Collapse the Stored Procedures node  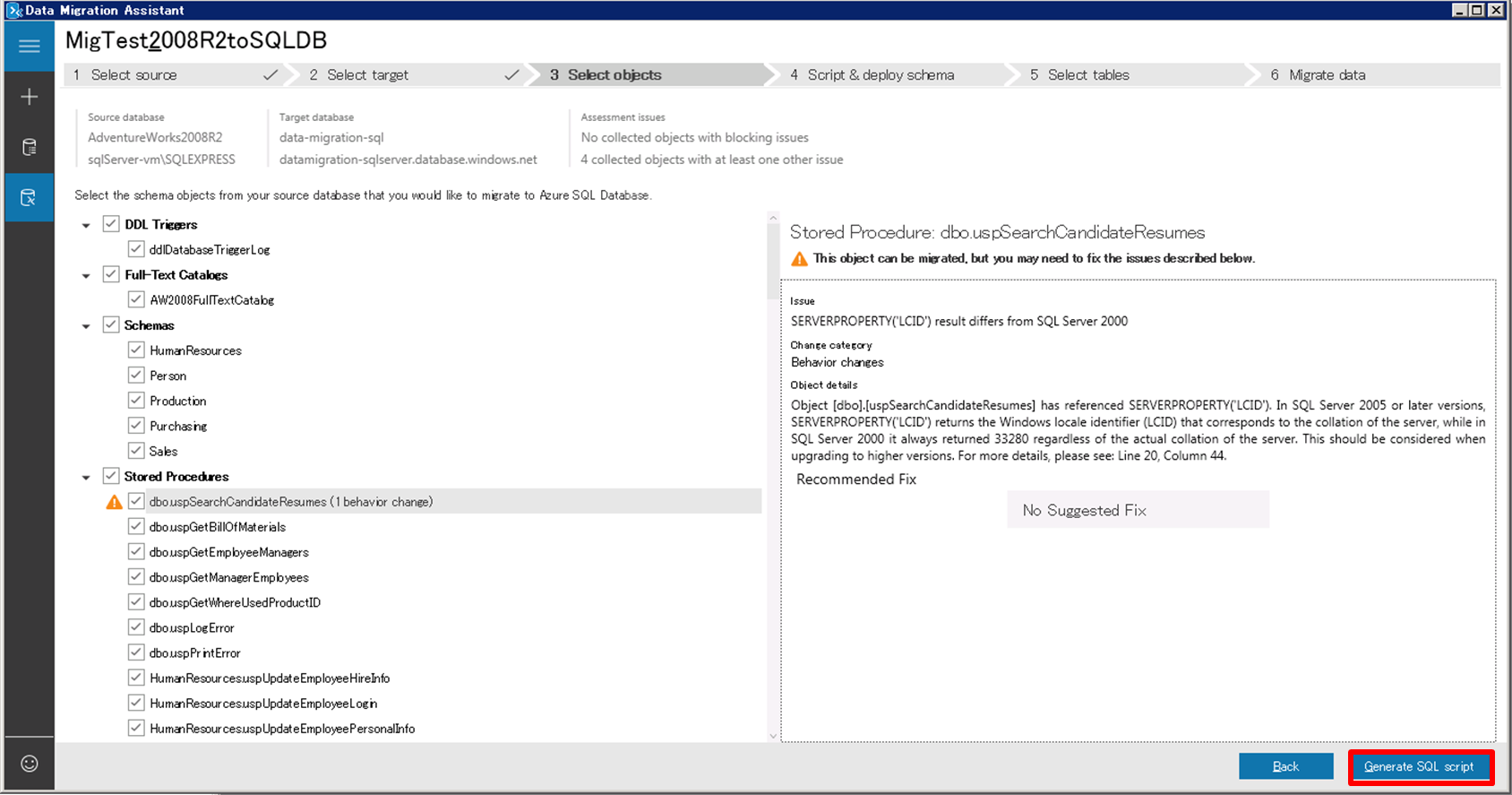point(86,477)
